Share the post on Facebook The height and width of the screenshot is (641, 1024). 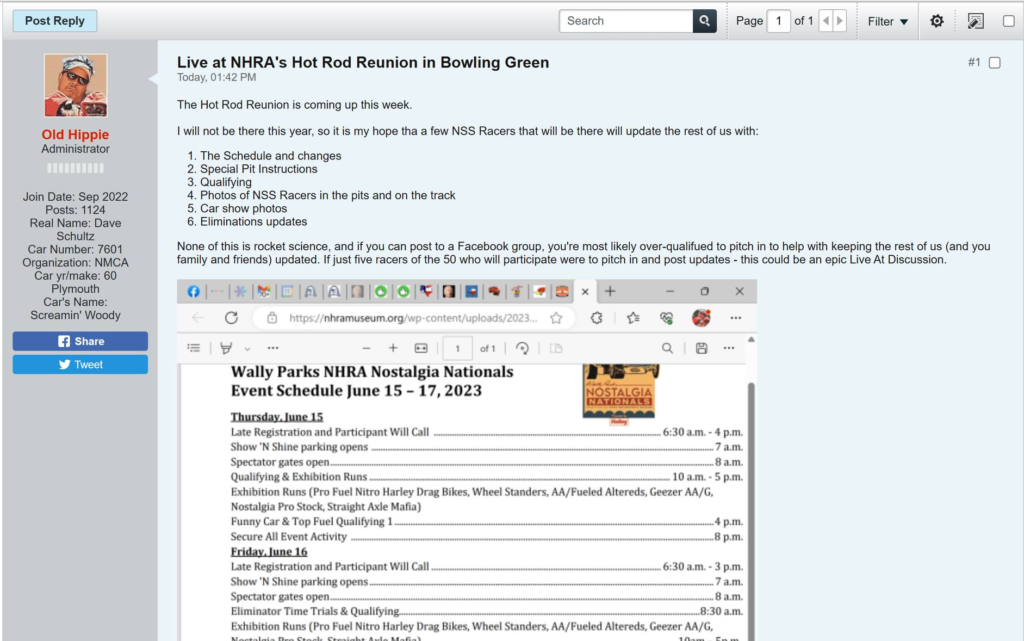(80, 341)
